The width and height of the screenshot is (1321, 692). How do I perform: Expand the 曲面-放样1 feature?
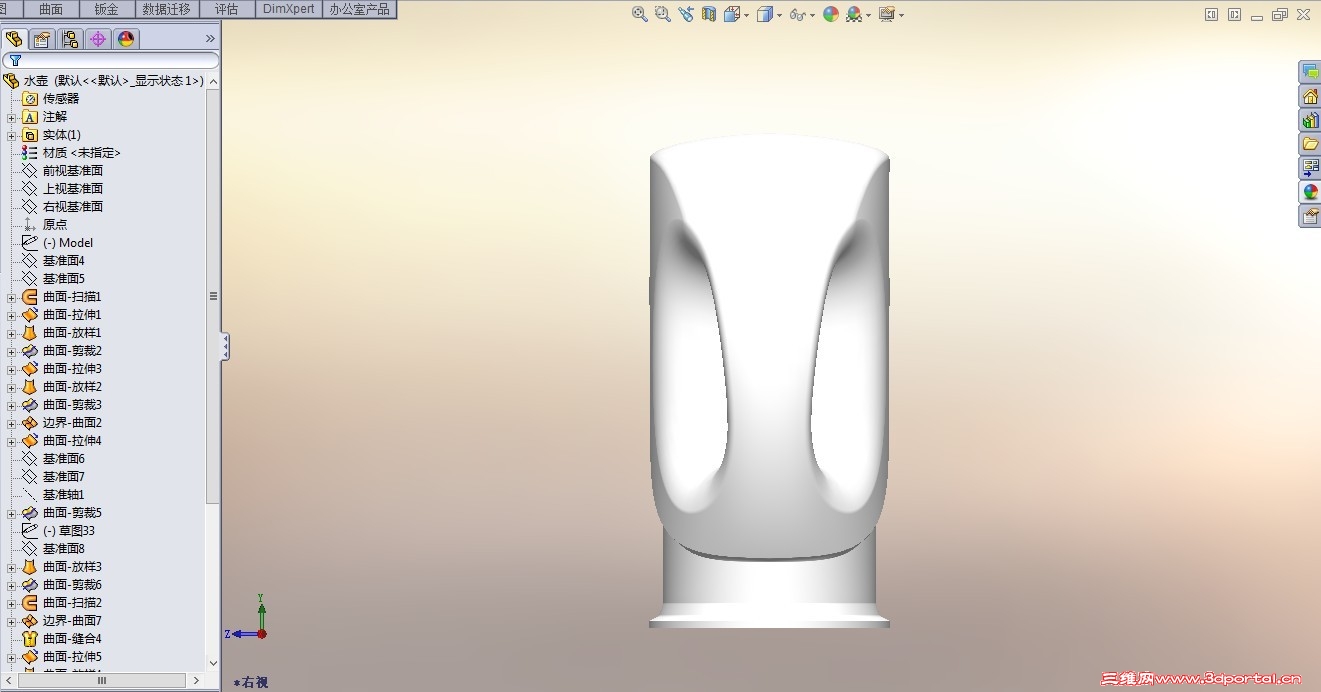coord(12,333)
